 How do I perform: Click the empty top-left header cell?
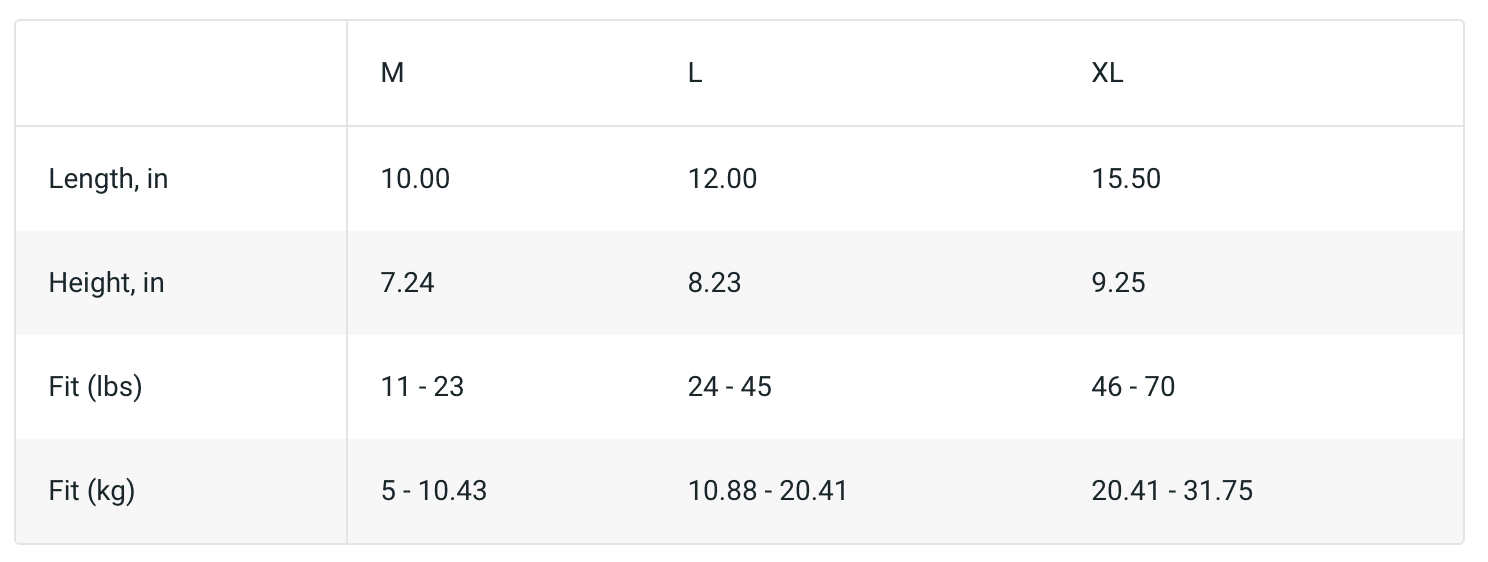(181, 74)
